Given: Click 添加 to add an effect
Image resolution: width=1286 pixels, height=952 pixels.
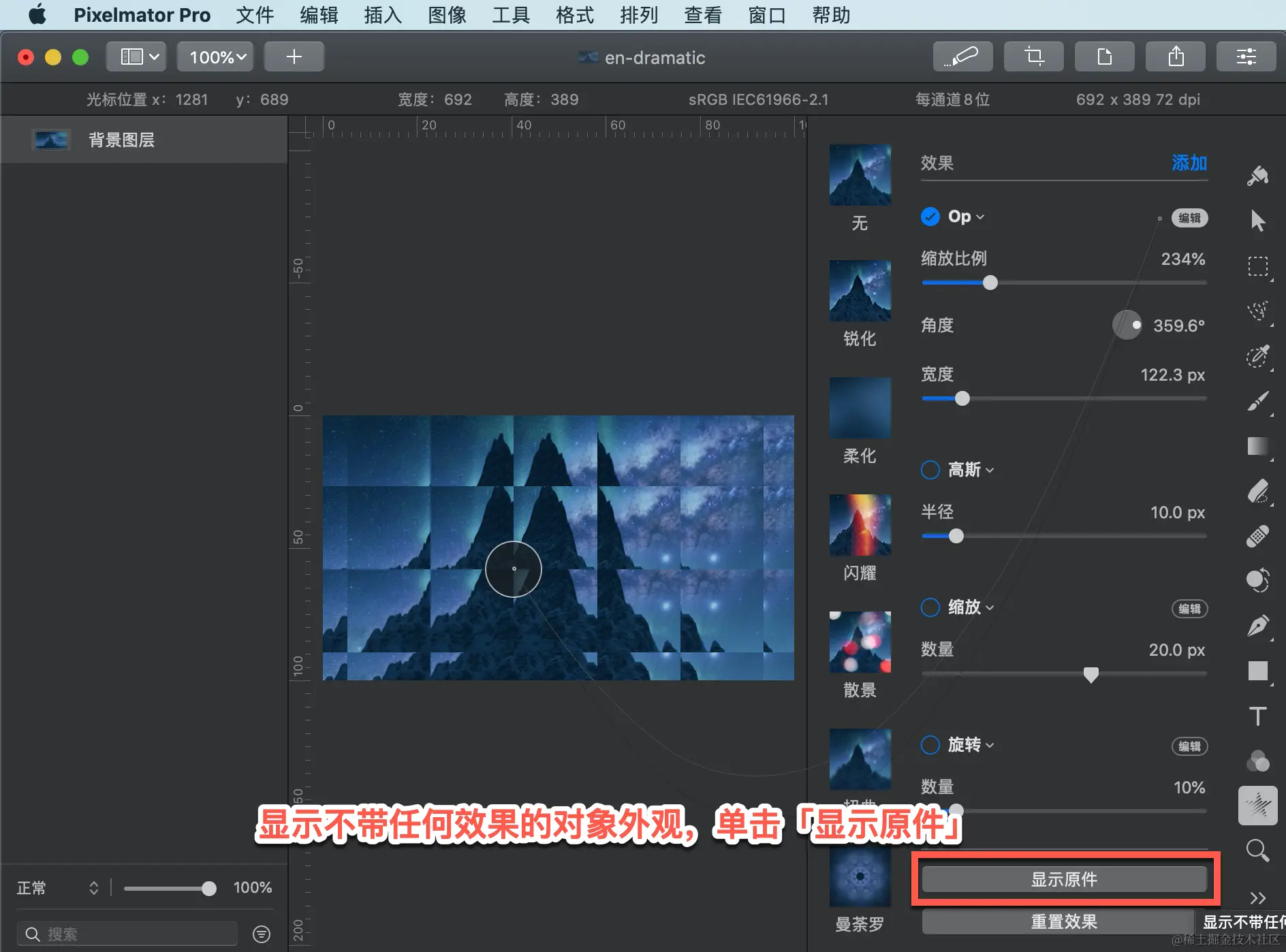Looking at the screenshot, I should click(x=1189, y=163).
